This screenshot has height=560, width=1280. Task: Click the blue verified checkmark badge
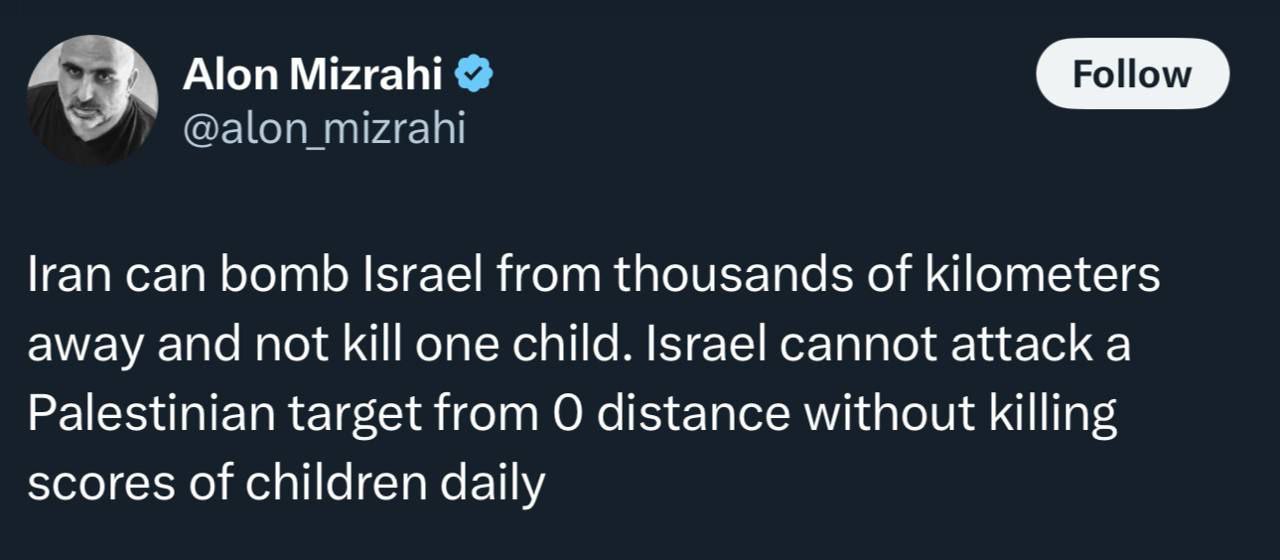tap(472, 75)
